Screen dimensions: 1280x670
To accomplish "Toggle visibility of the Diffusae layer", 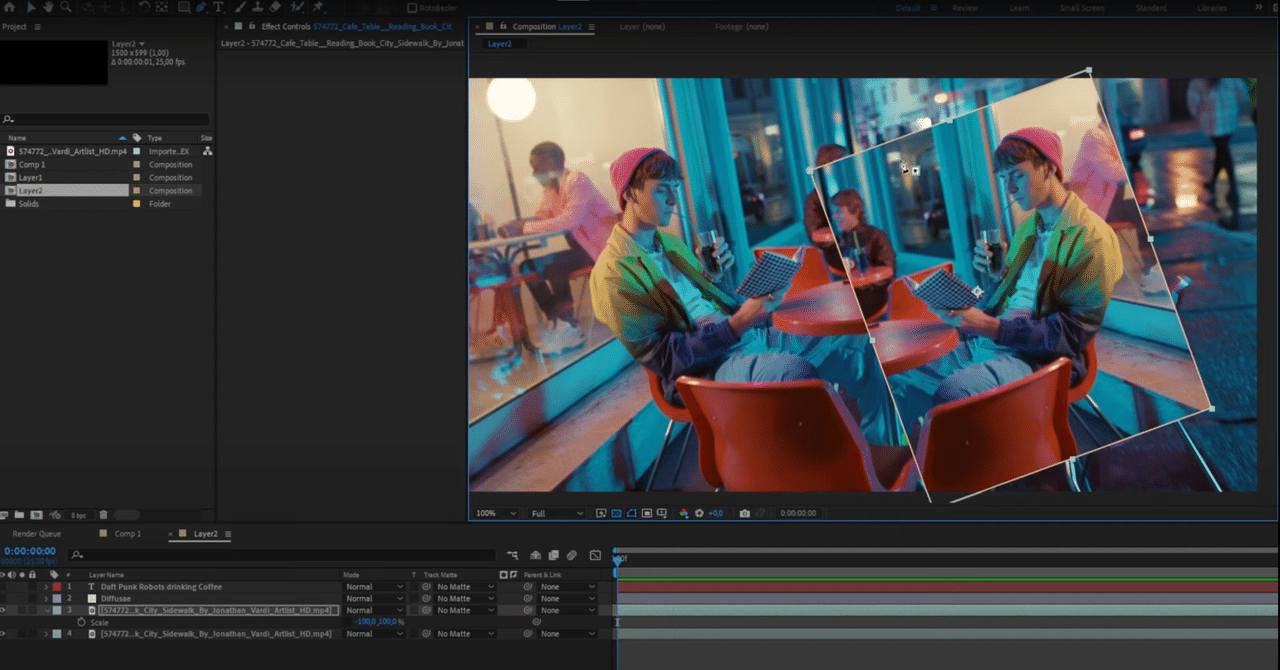I will (x=4, y=598).
